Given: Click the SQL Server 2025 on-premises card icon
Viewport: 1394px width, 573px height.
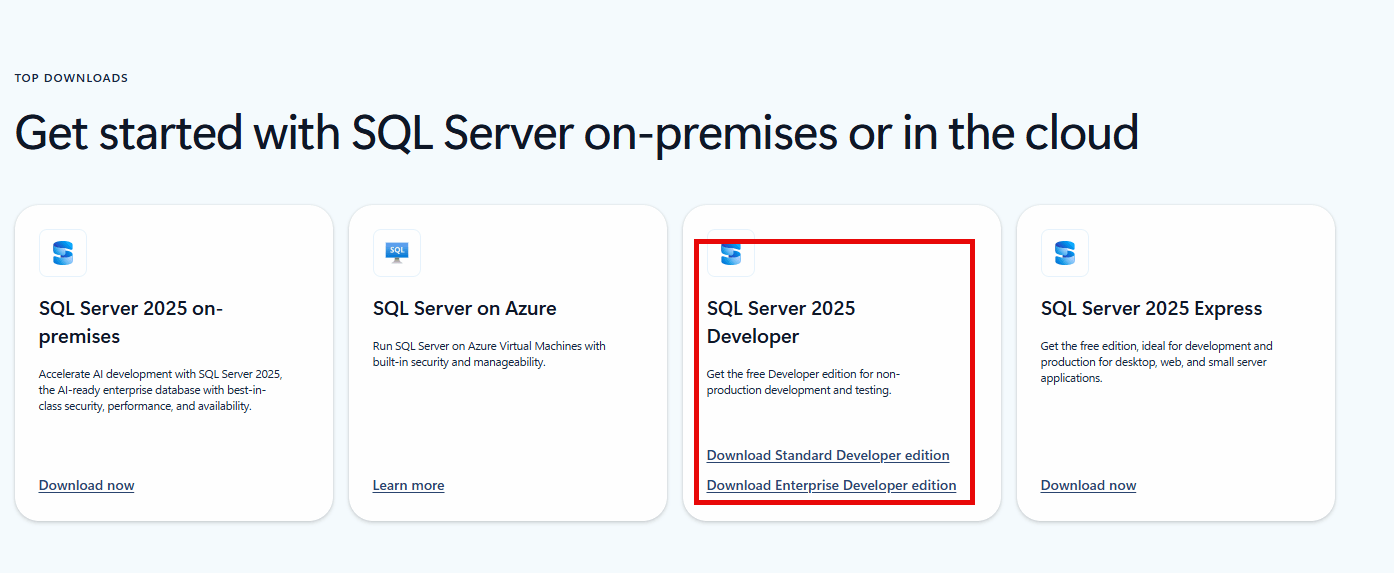Looking at the screenshot, I should 63,253.
